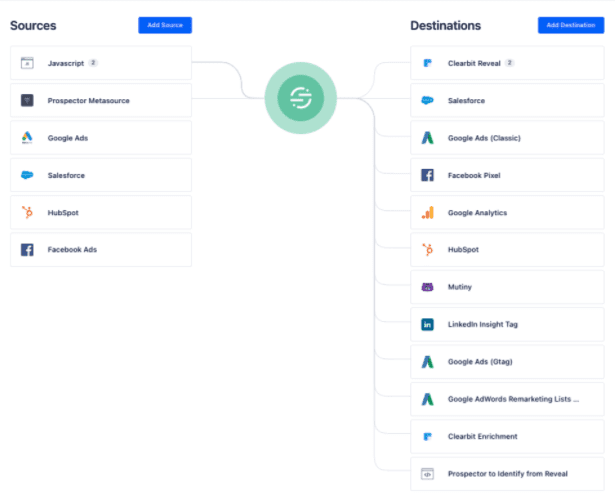Click the Facebook Pixel icon
Viewport: 615px width, 500px height.
pos(428,175)
